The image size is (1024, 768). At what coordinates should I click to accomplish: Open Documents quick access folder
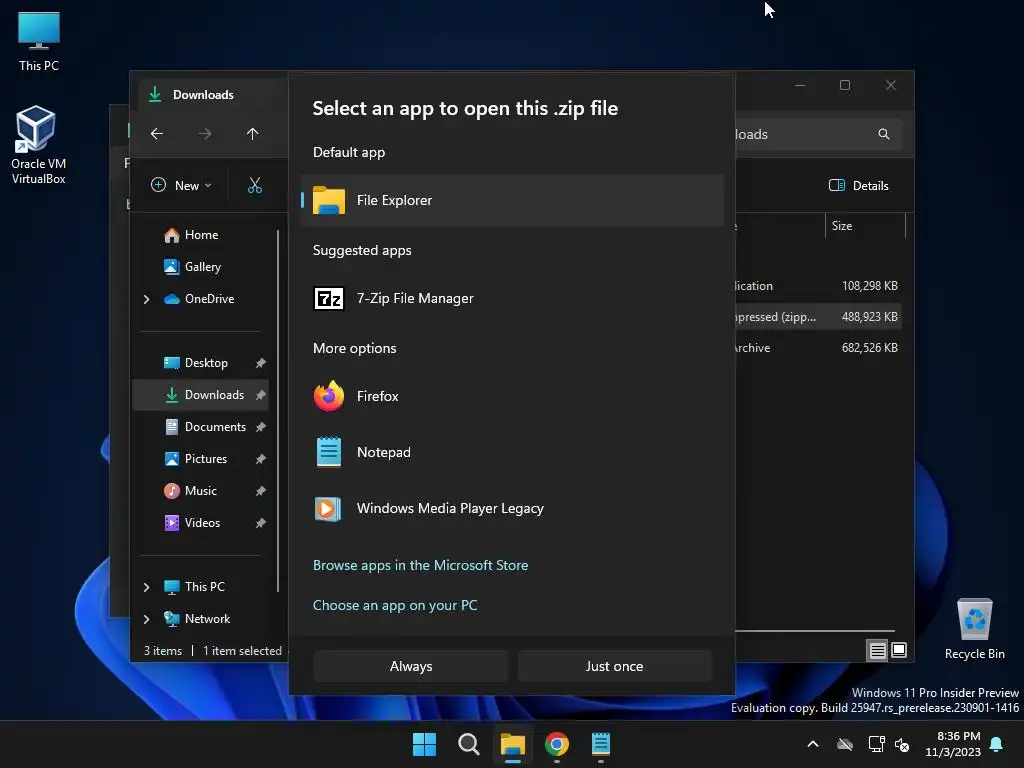pyautogui.click(x=215, y=427)
